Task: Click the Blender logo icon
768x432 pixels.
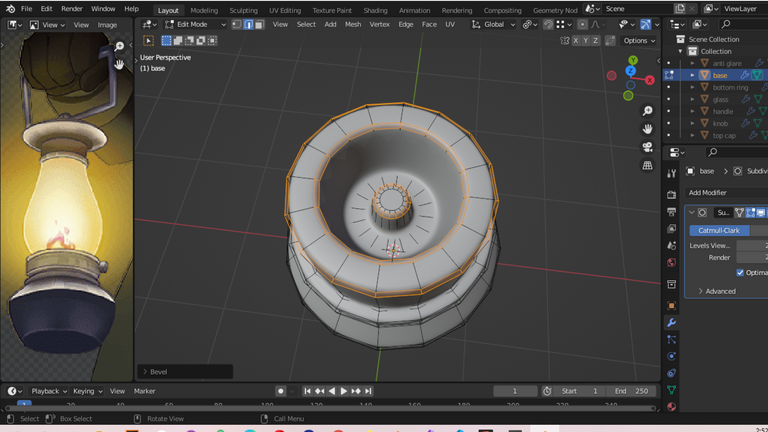Action: [10, 9]
